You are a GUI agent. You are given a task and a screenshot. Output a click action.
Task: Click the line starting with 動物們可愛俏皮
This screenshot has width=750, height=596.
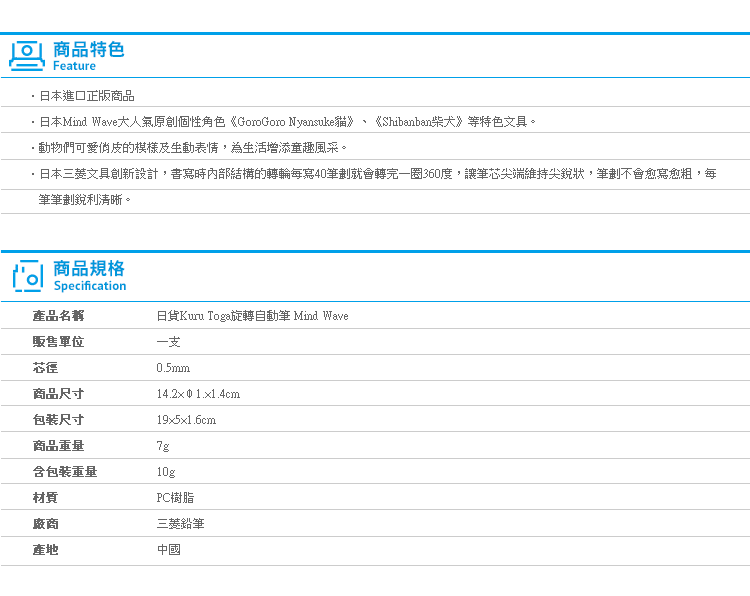[x=193, y=148]
